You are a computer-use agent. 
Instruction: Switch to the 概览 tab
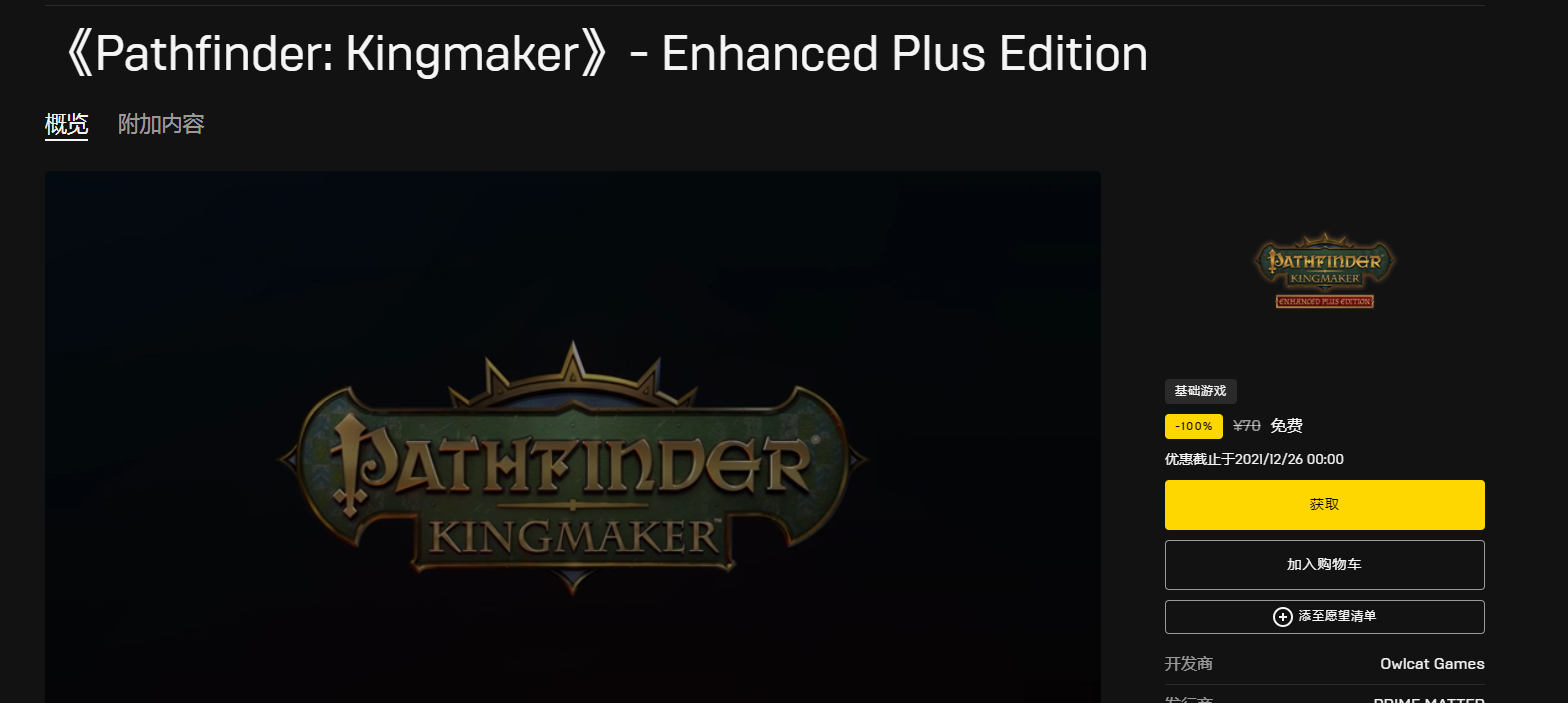66,125
